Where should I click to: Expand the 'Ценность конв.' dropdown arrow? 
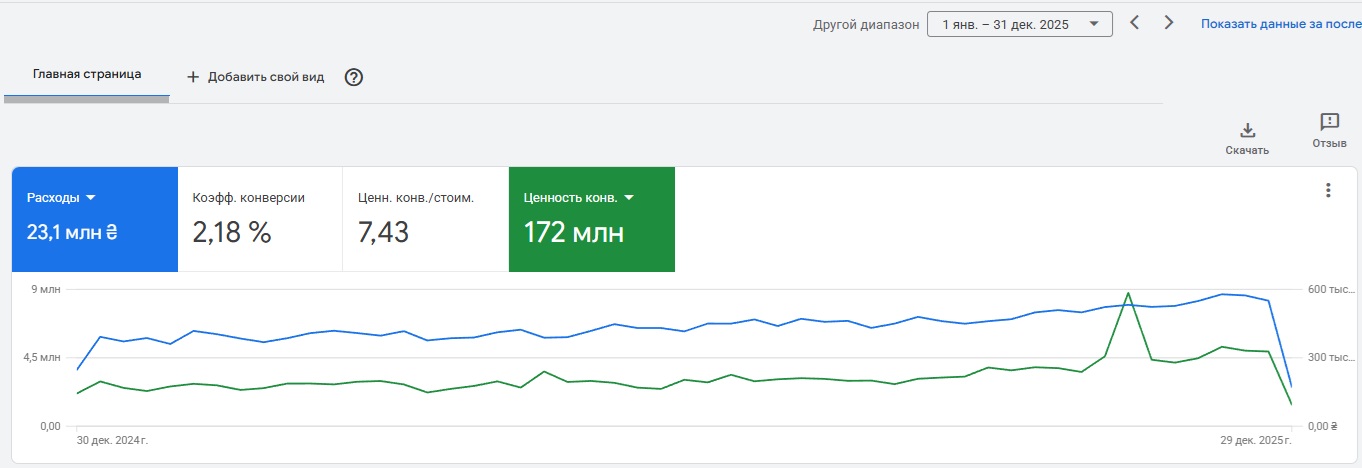630,198
